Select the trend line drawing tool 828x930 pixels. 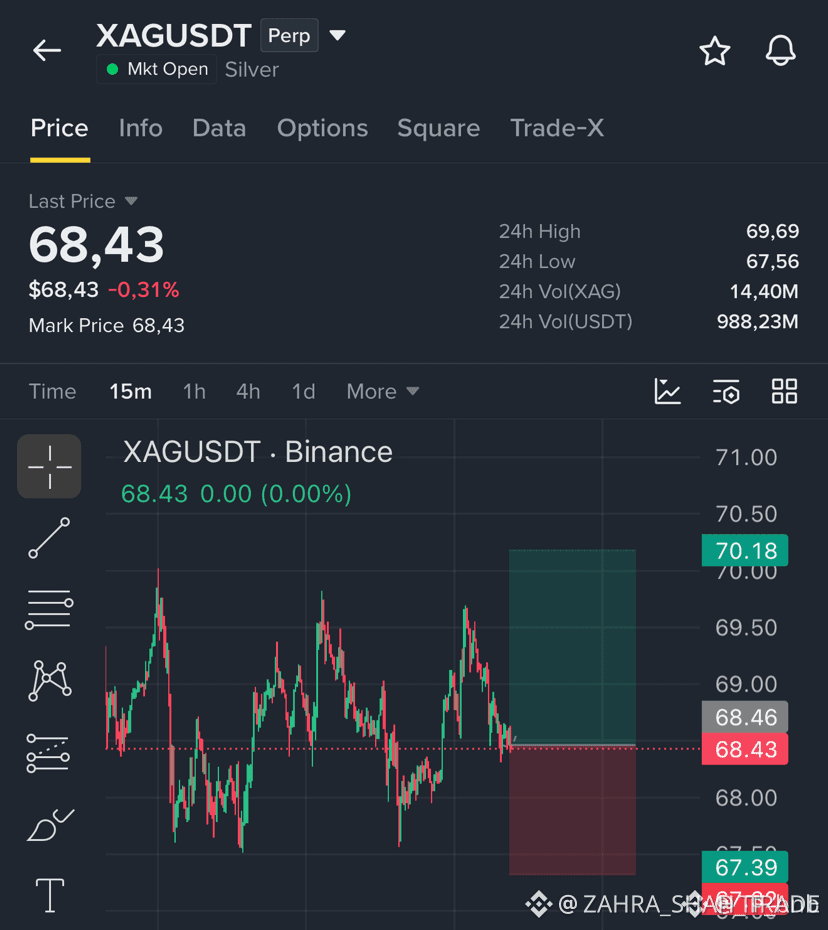[x=49, y=538]
